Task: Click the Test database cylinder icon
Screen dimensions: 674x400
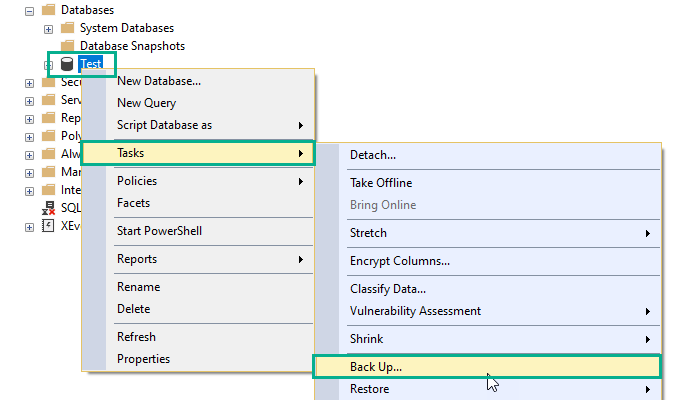Action: (68, 64)
